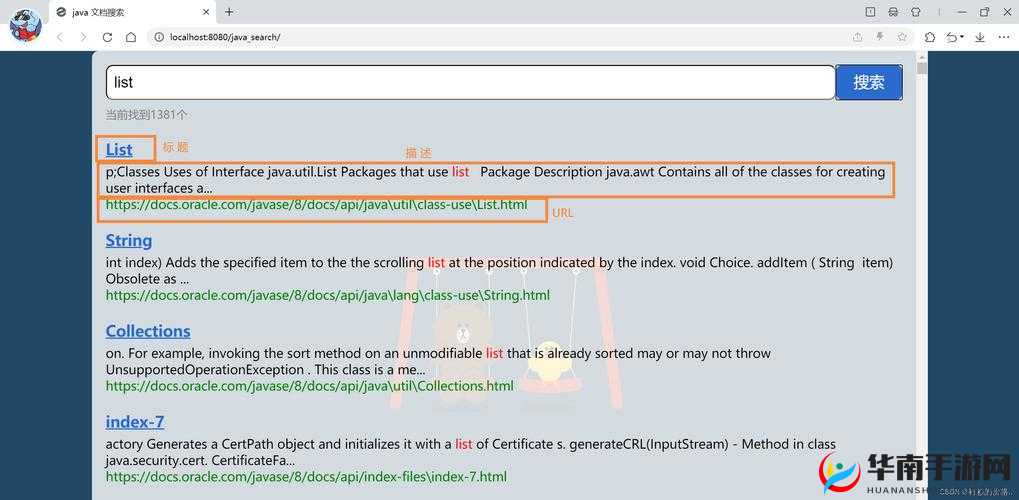Open the three-dot browser menu
The height and width of the screenshot is (500, 1019).
pyautogui.click(x=1002, y=37)
